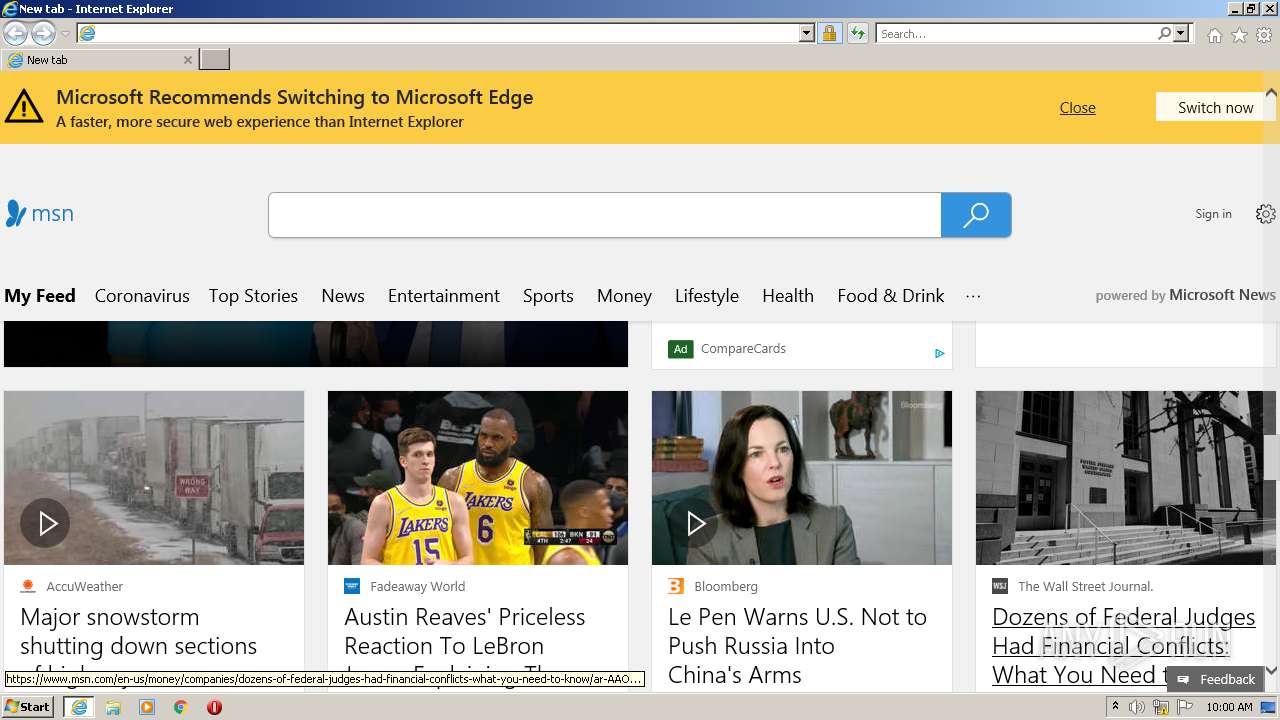Viewport: 1280px width, 720px height.
Task: Open federal courthouse article thumbnail
Action: 1126,478
